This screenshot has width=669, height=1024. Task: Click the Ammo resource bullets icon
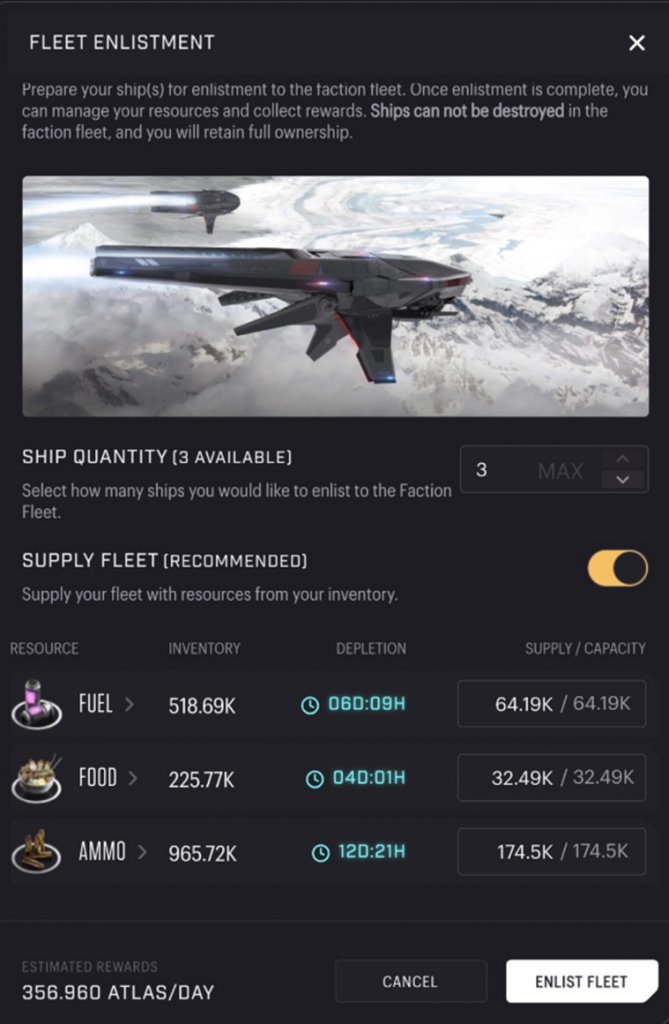(x=37, y=852)
